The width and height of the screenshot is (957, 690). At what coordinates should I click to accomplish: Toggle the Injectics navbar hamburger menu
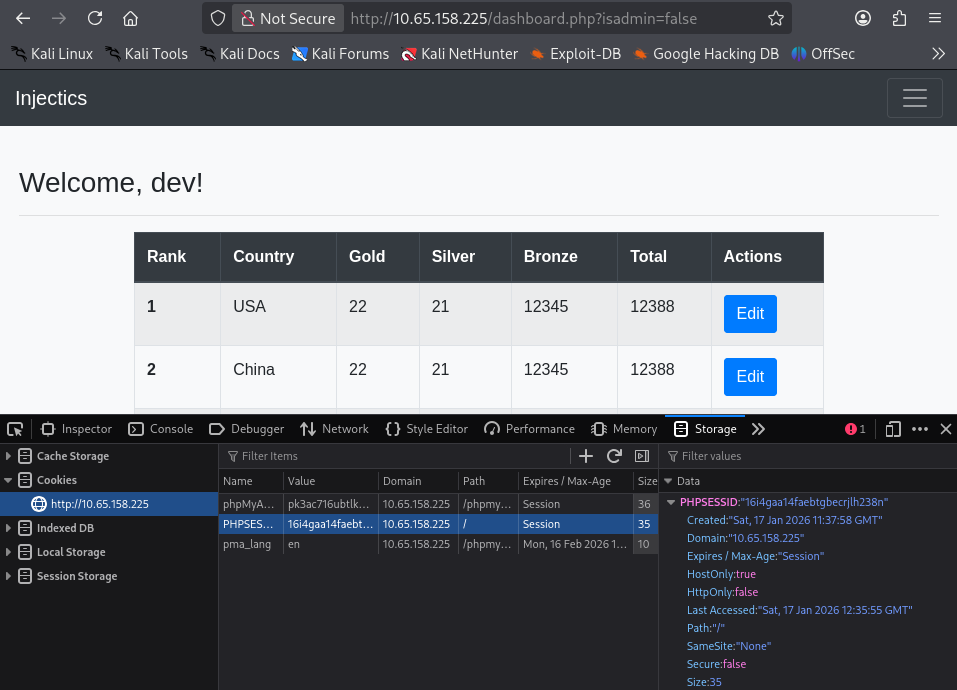pos(914,98)
